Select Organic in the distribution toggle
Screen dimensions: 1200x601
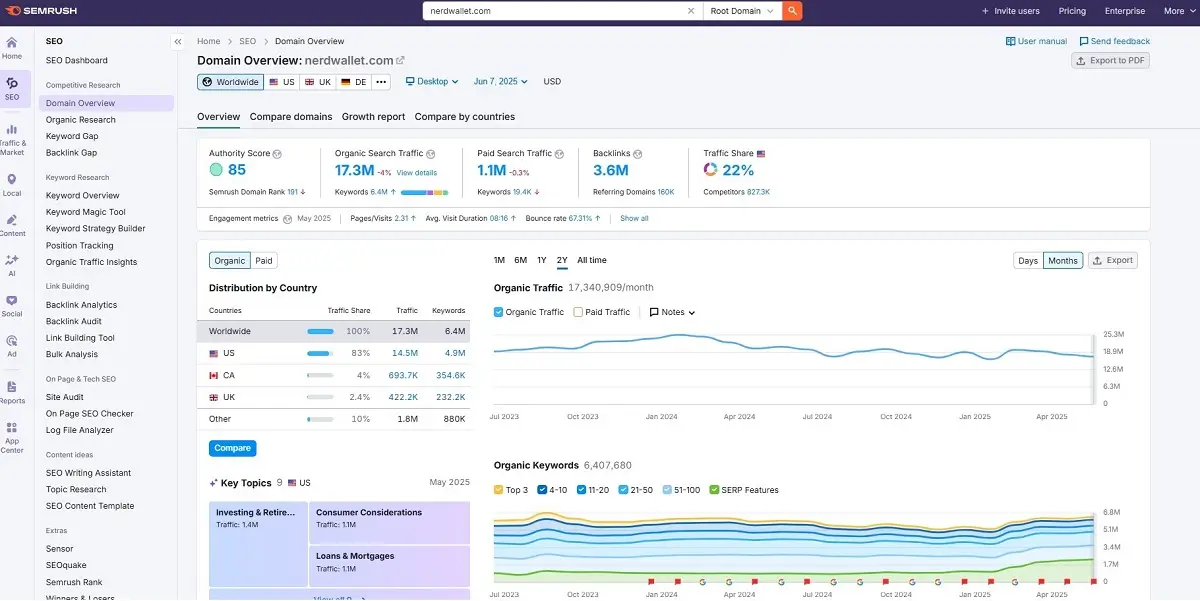tap(230, 260)
